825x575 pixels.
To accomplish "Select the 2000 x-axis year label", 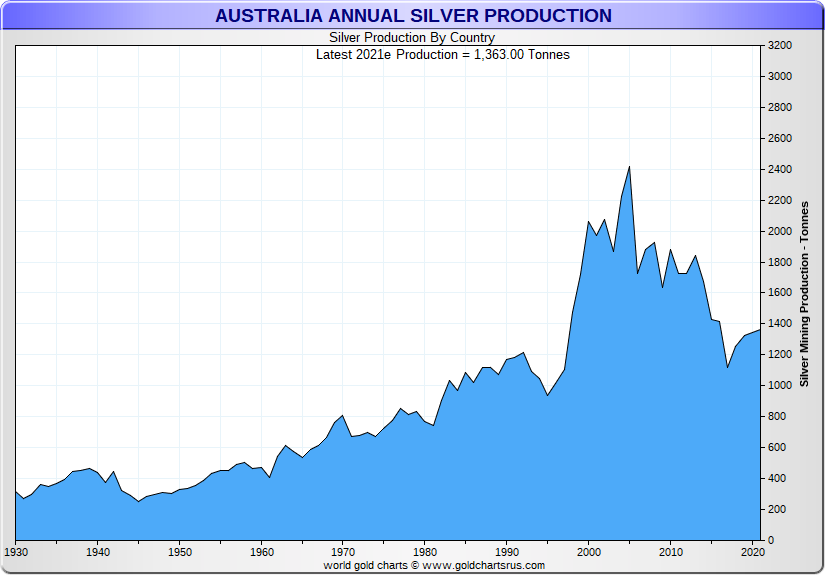I will pyautogui.click(x=589, y=552).
